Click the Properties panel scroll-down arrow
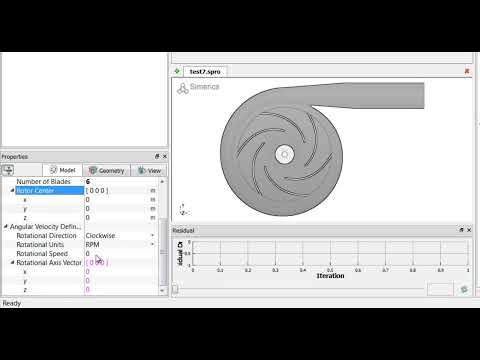The width and height of the screenshot is (480, 360). pos(162,291)
